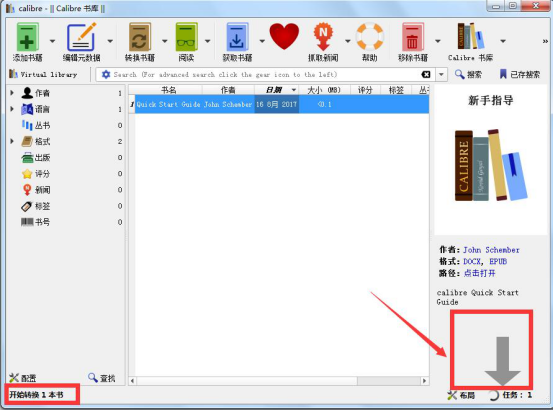Sort by 大小 (MB) size column header
The width and height of the screenshot is (554, 411).
pos(324,90)
